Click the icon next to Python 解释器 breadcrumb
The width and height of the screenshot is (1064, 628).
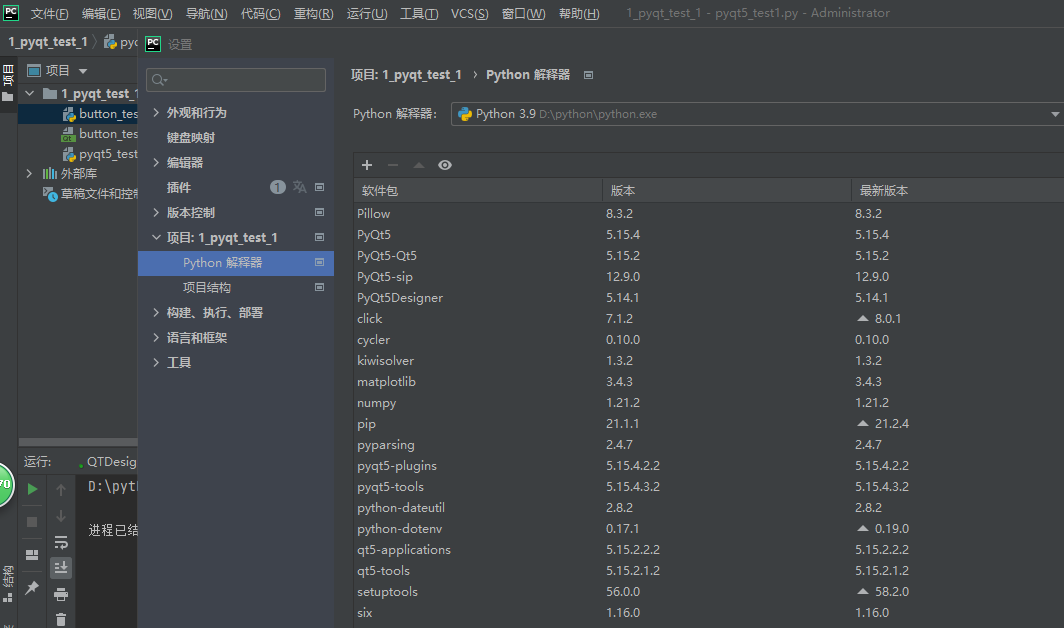(x=588, y=75)
